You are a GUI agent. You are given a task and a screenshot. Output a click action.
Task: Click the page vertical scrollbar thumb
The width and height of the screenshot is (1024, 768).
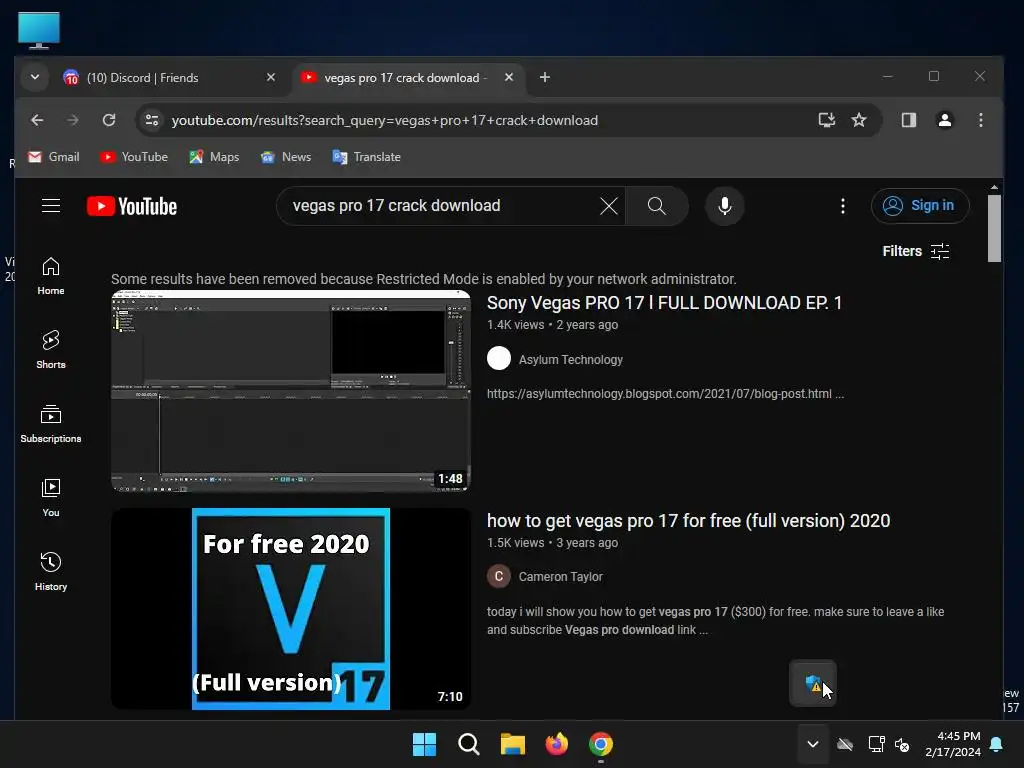[994, 229]
